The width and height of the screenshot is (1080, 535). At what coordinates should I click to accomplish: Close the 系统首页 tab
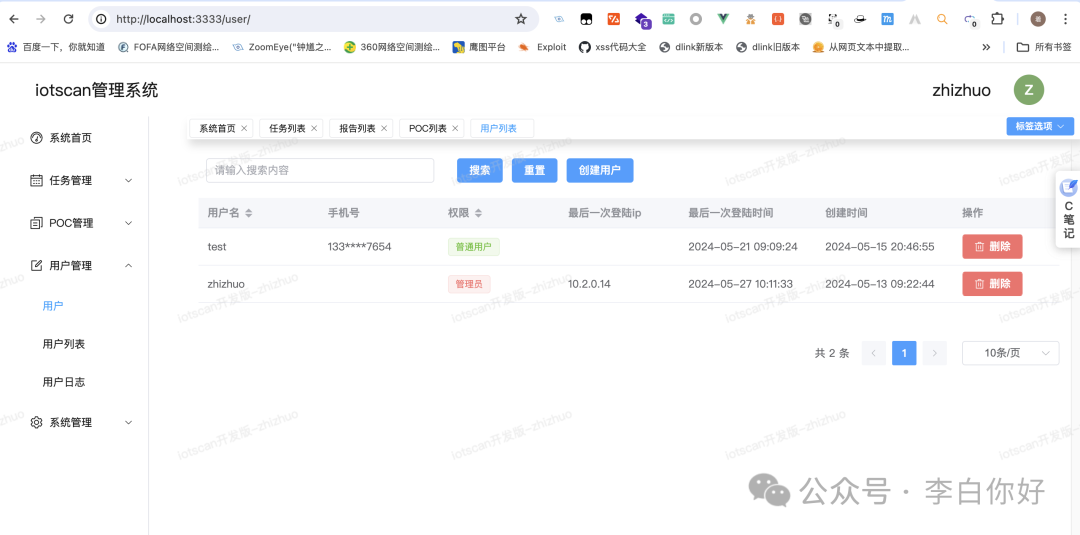pos(244,128)
